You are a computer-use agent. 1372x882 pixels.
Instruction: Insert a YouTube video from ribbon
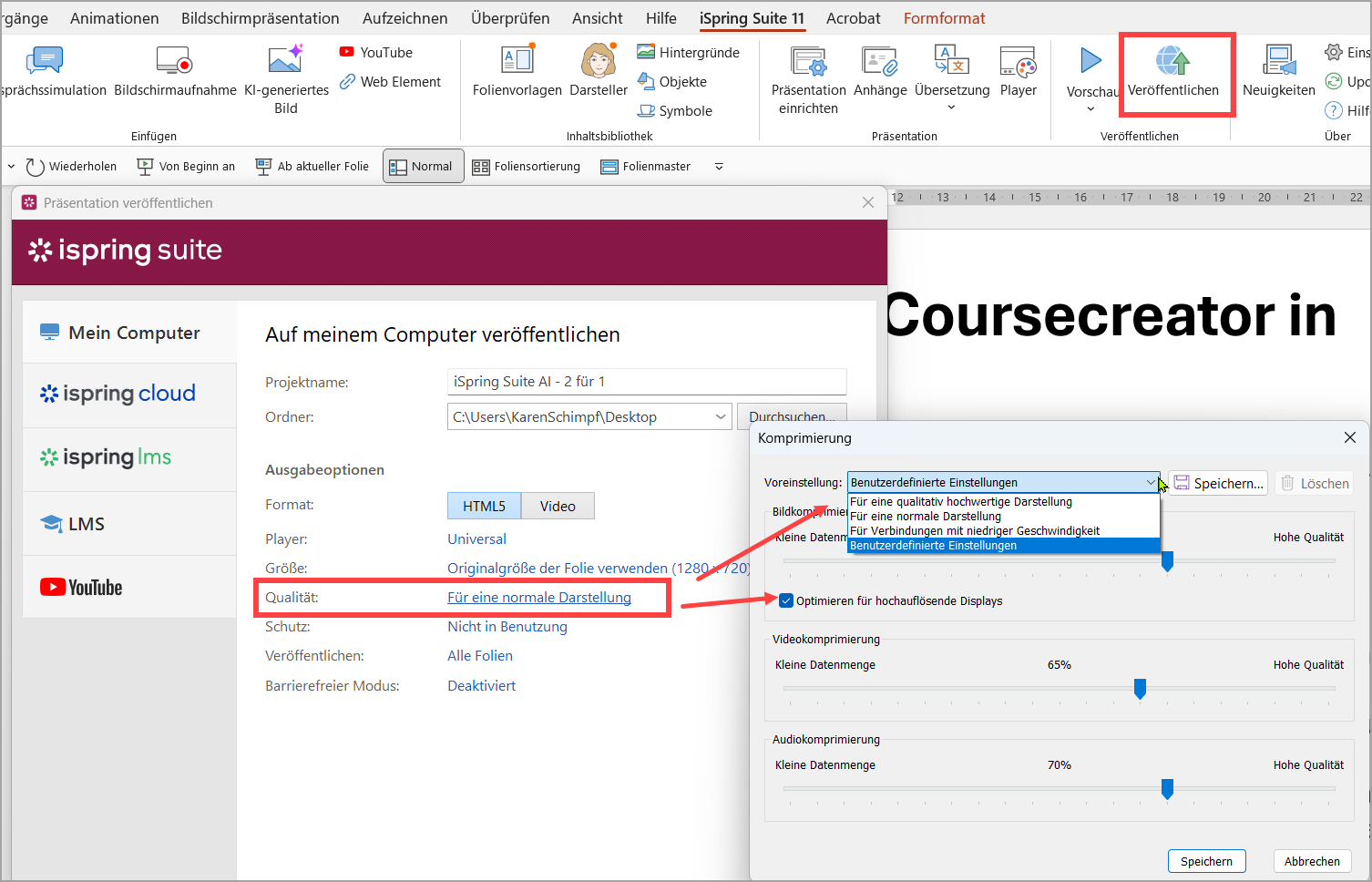point(376,53)
